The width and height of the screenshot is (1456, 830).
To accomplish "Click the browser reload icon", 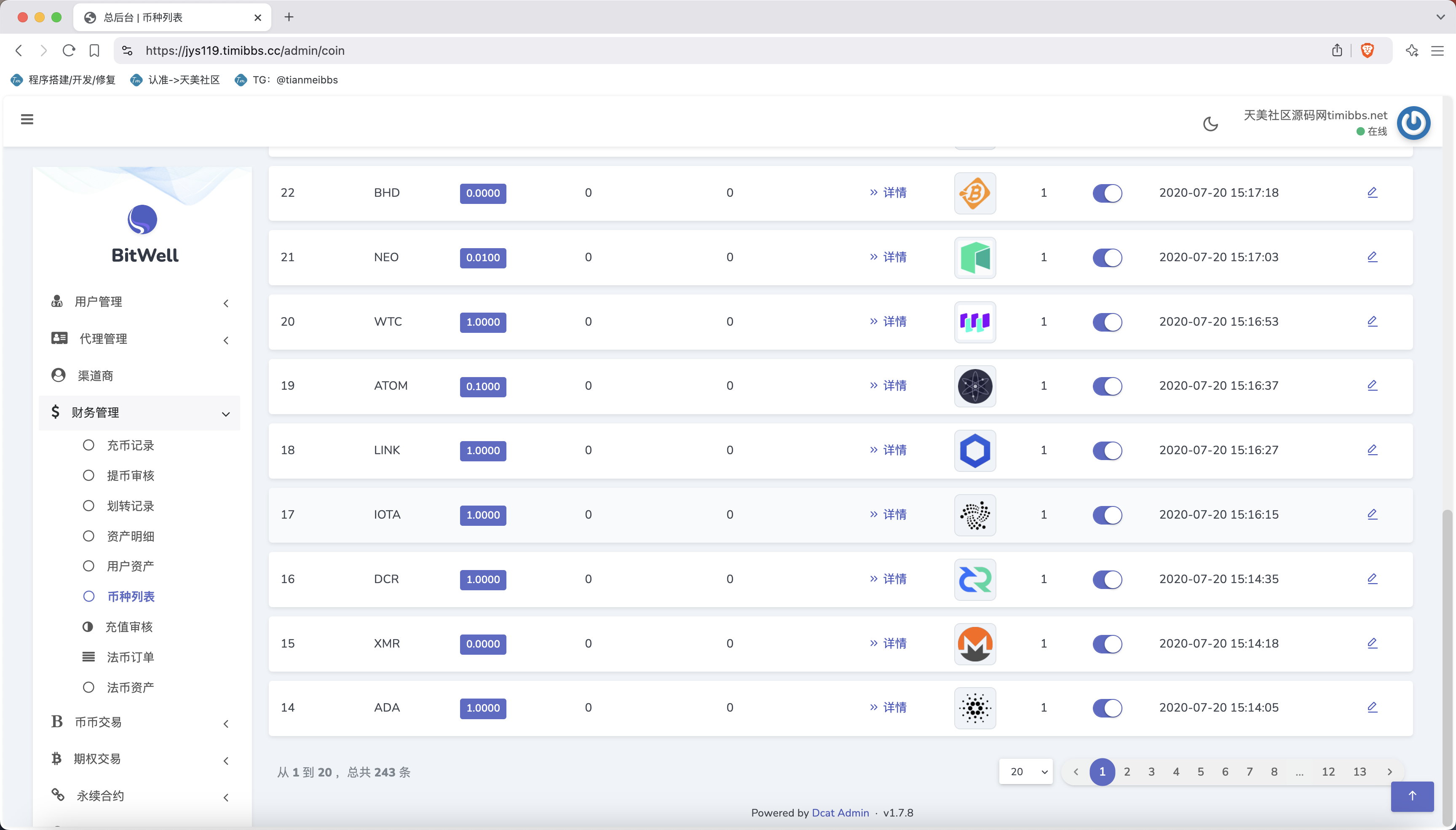I will [69, 50].
